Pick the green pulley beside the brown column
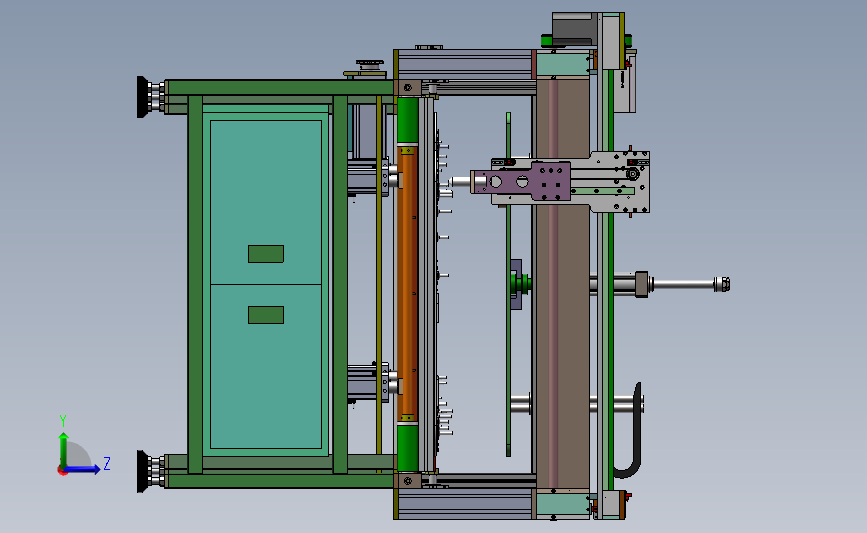867x533 pixels. [x=521, y=284]
